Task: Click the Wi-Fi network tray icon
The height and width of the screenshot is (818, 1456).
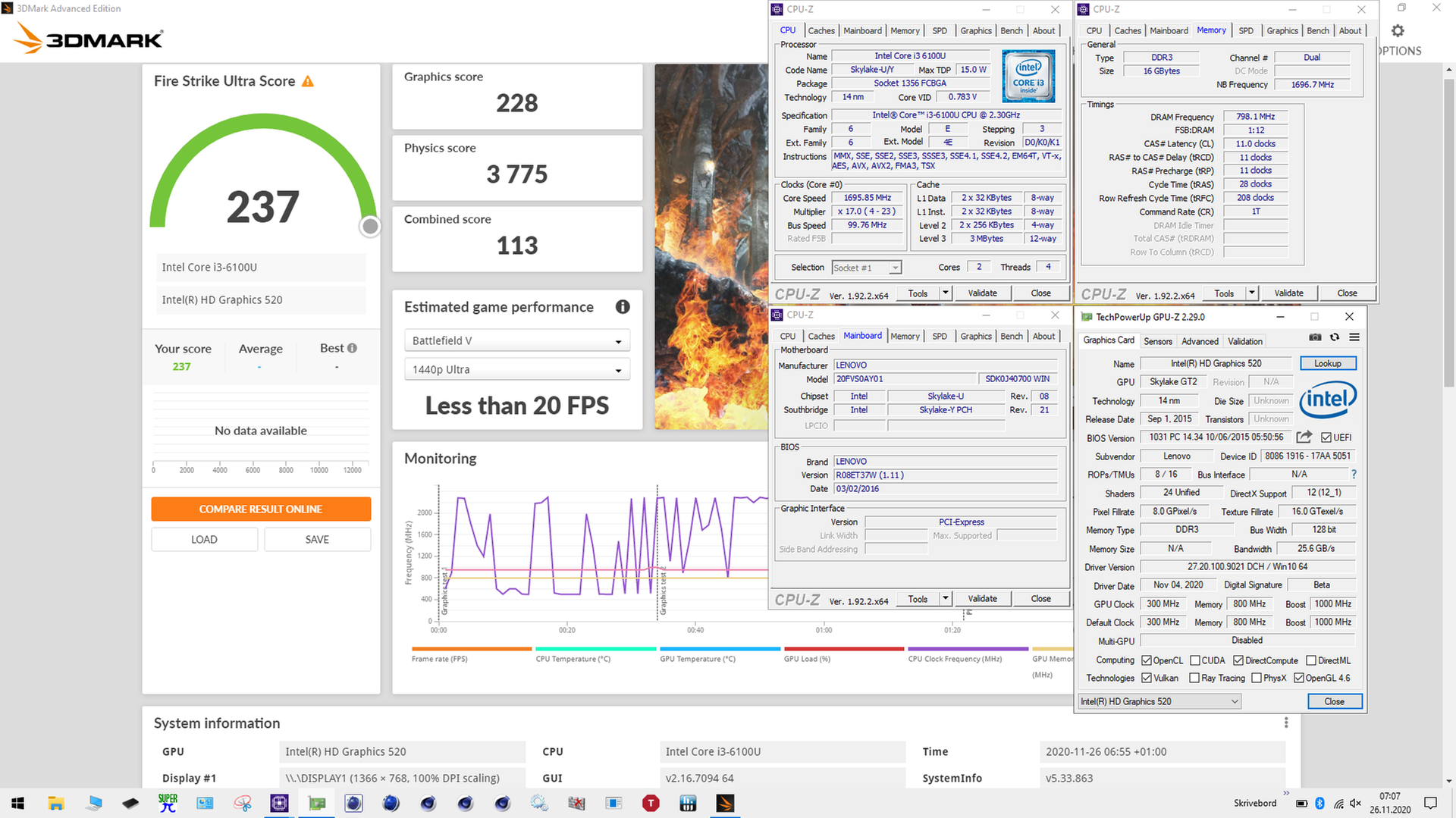Action: pyautogui.click(x=1338, y=803)
